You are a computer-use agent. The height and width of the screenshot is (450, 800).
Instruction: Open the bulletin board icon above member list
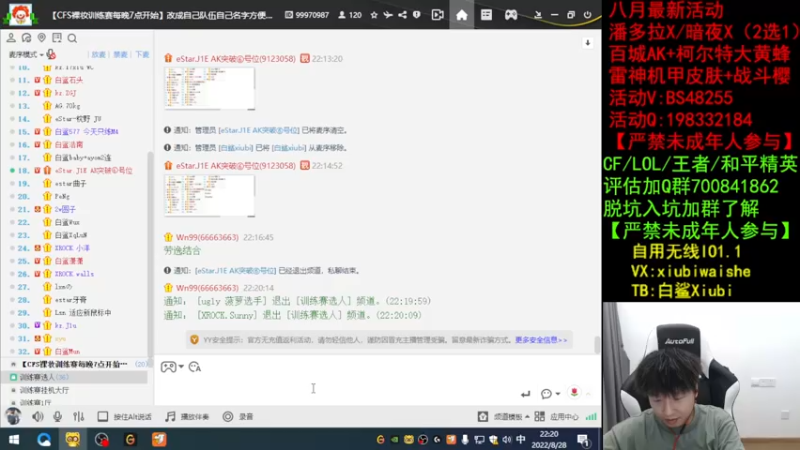[57, 38]
